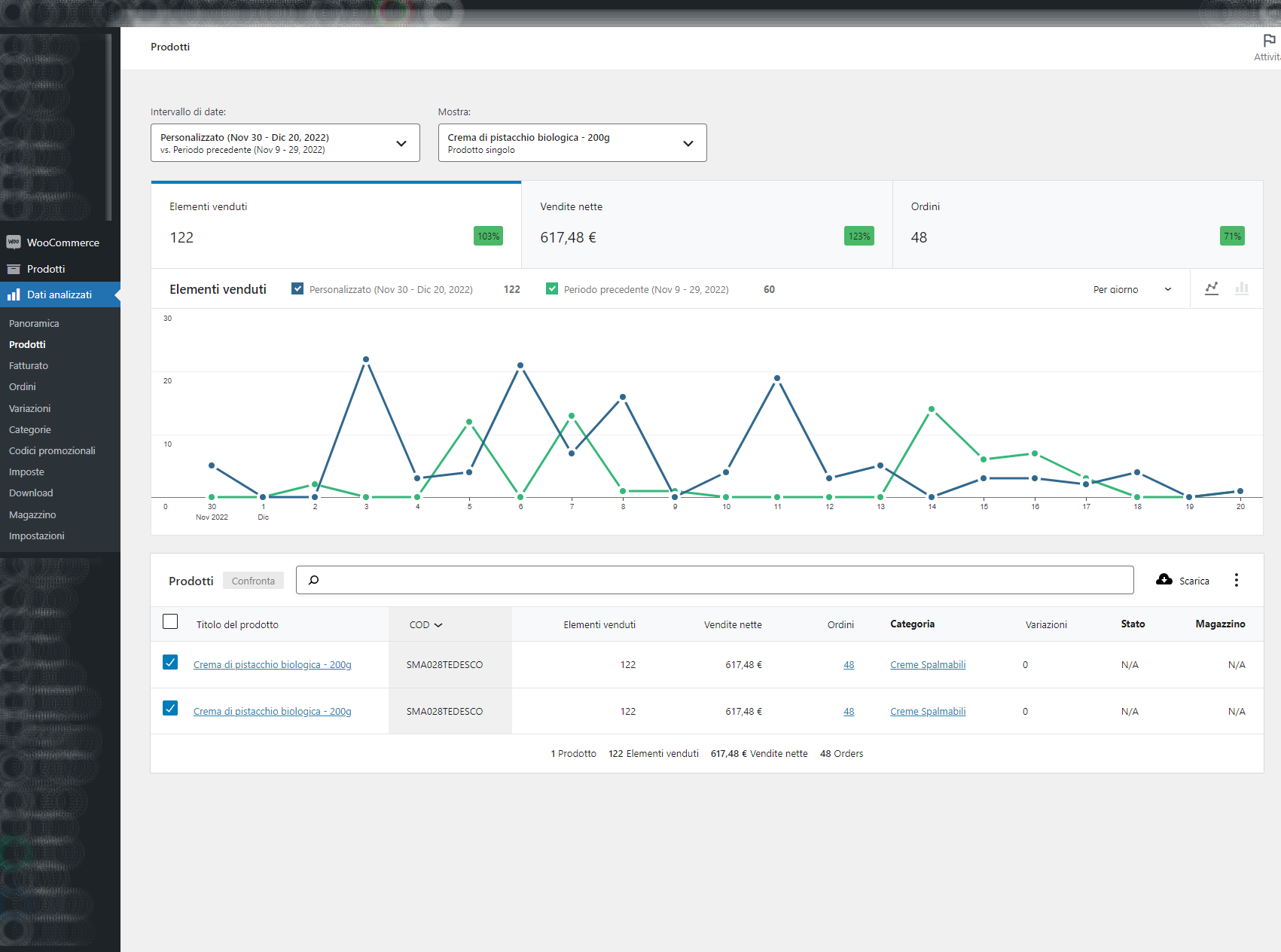Image resolution: width=1281 pixels, height=952 pixels.
Task: Switch to the bar chart view icon
Action: coord(1243,288)
